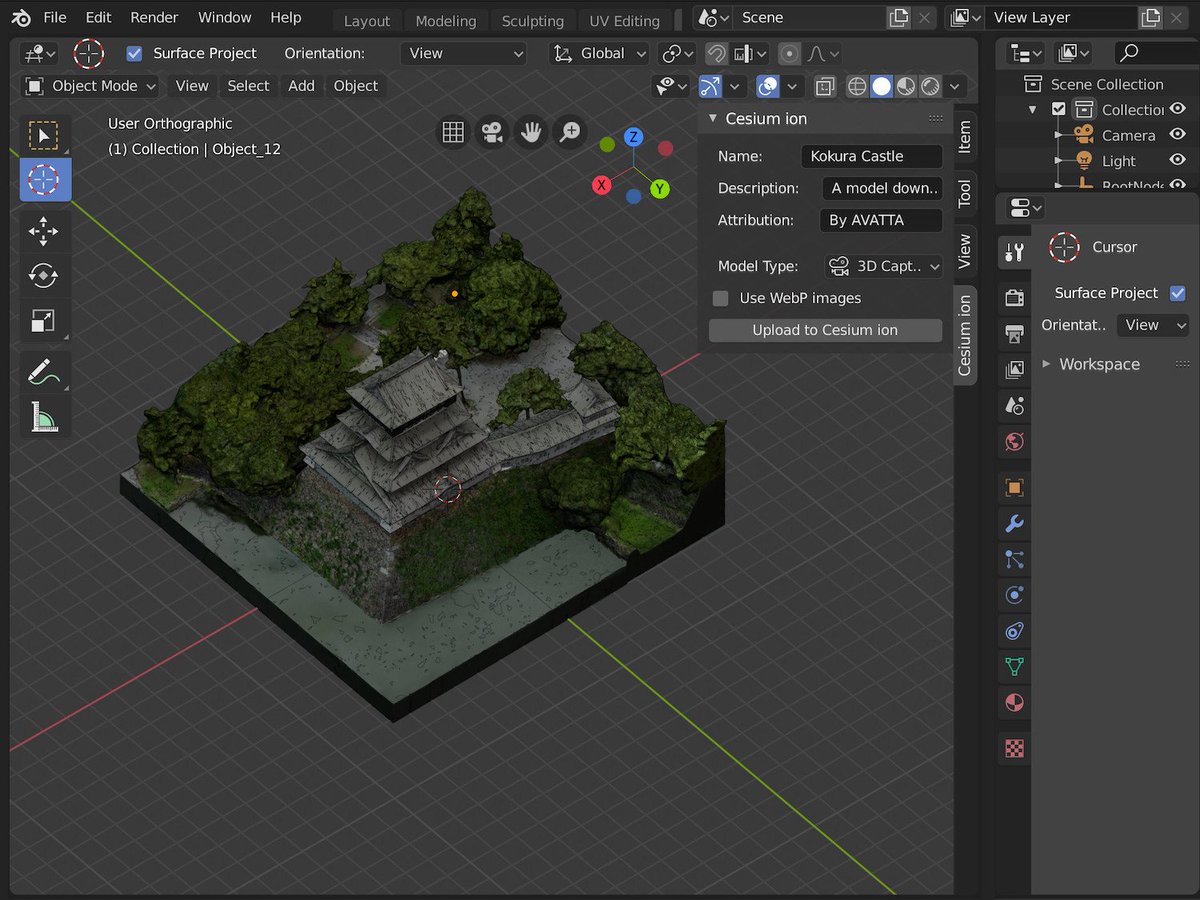Open the Object Mode dropdown
Screen dimensions: 1200x900
coord(91,86)
